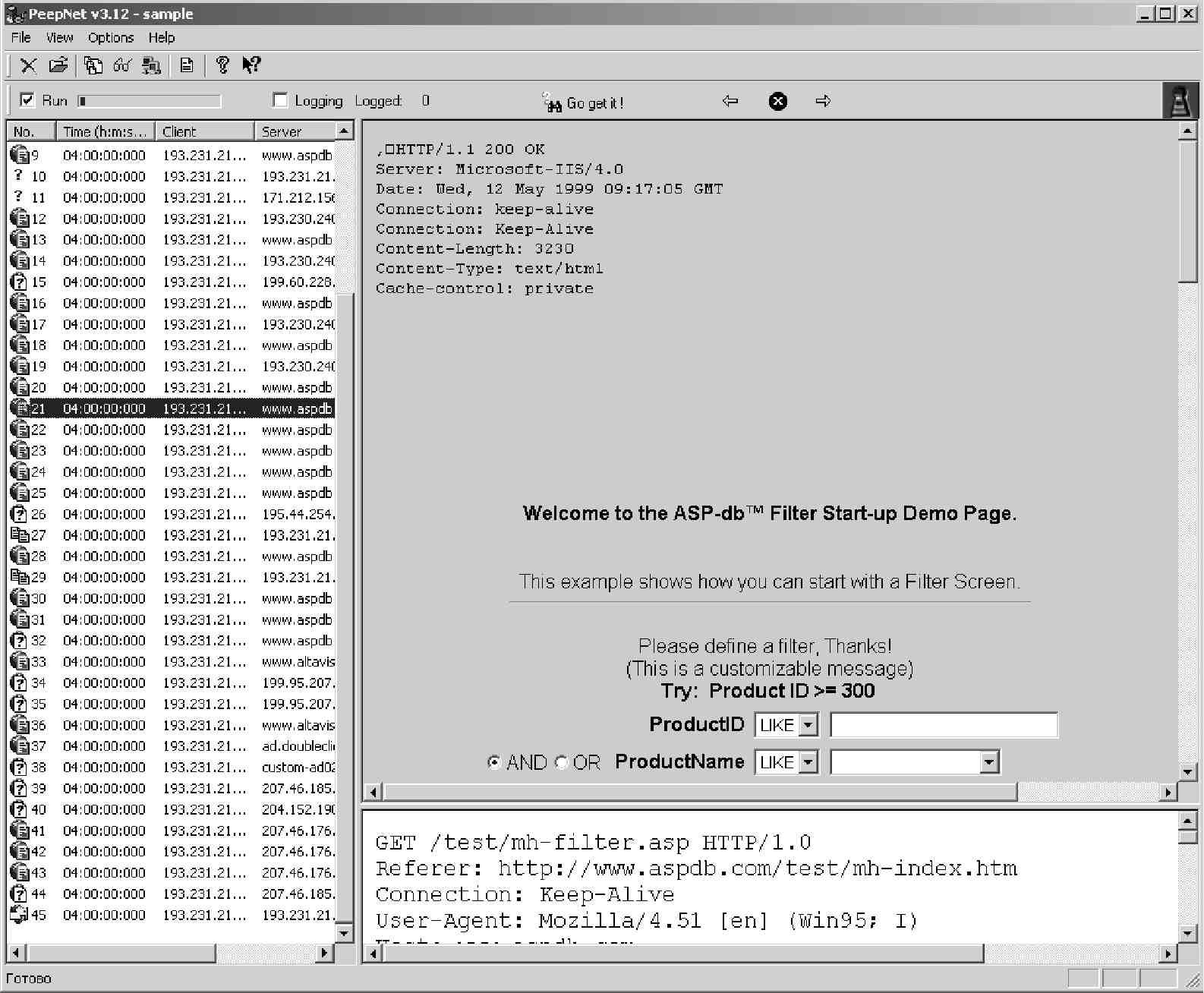Click the globe icon of packet 9
Image resolution: width=1204 pixels, height=993 pixels.
click(x=20, y=155)
